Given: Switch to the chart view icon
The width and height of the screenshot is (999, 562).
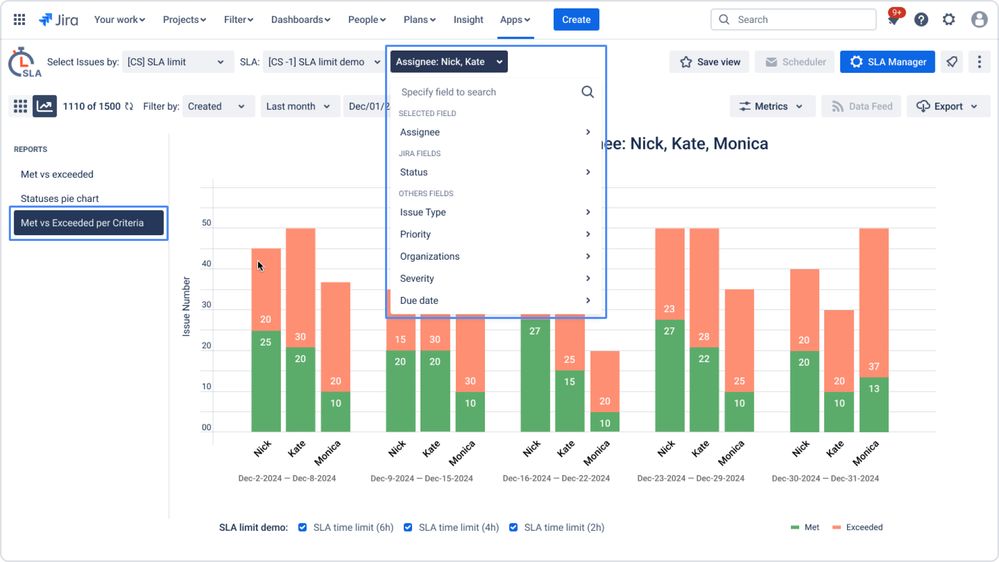Looking at the screenshot, I should (x=45, y=106).
